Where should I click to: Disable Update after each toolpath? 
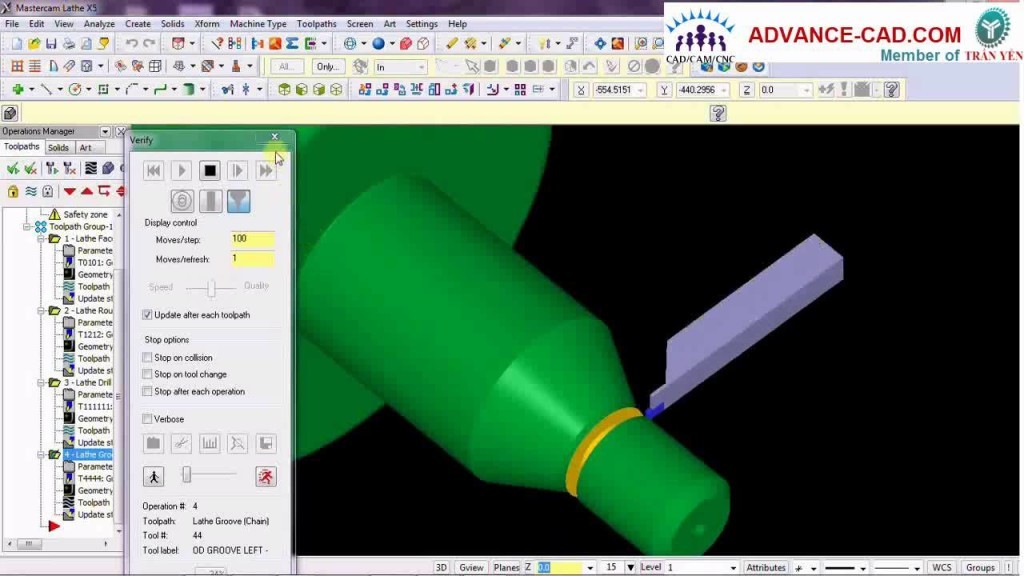click(148, 315)
